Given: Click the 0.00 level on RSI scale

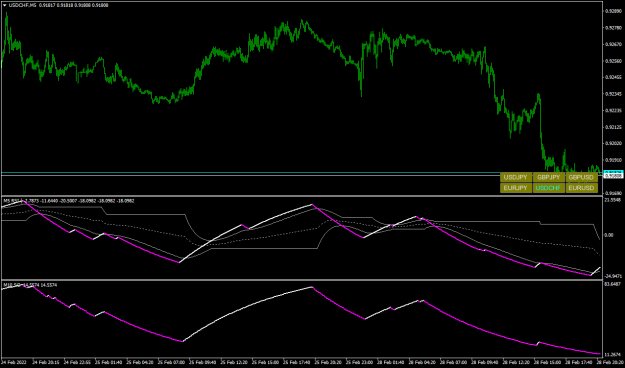Looking at the screenshot, I should pyautogui.click(x=609, y=235).
